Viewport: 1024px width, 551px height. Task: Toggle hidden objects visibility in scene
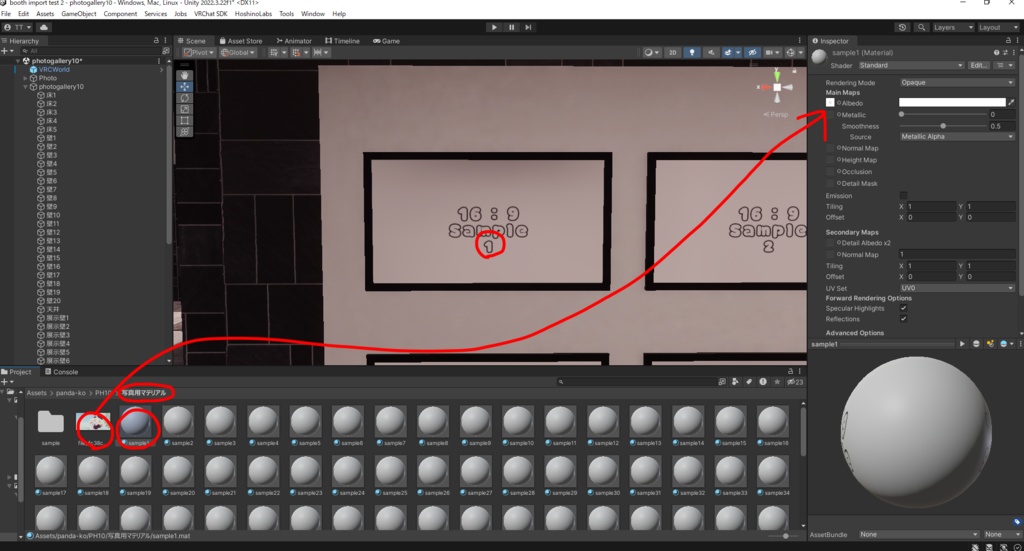coord(752,52)
